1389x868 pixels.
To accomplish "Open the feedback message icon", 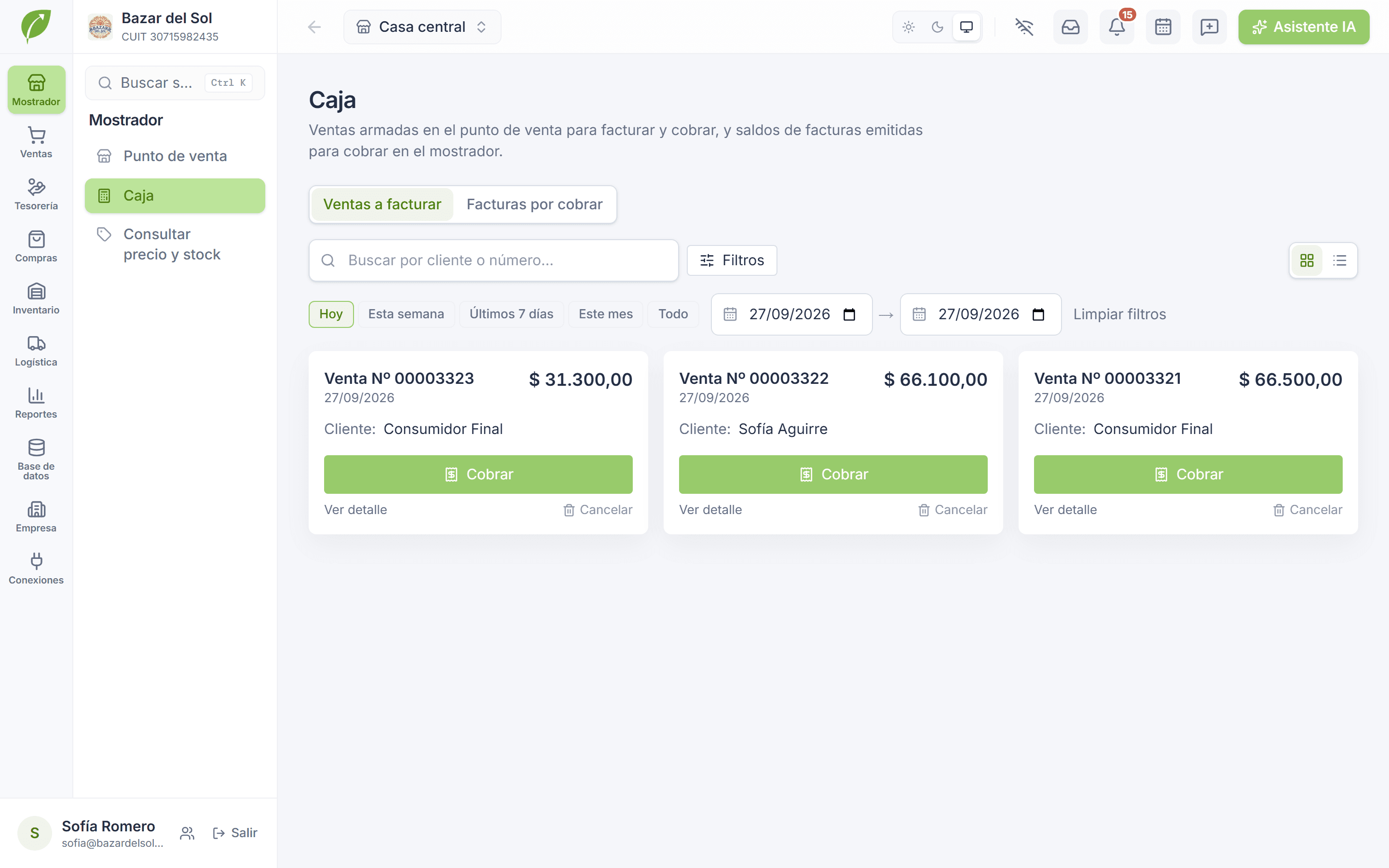I will (1210, 27).
